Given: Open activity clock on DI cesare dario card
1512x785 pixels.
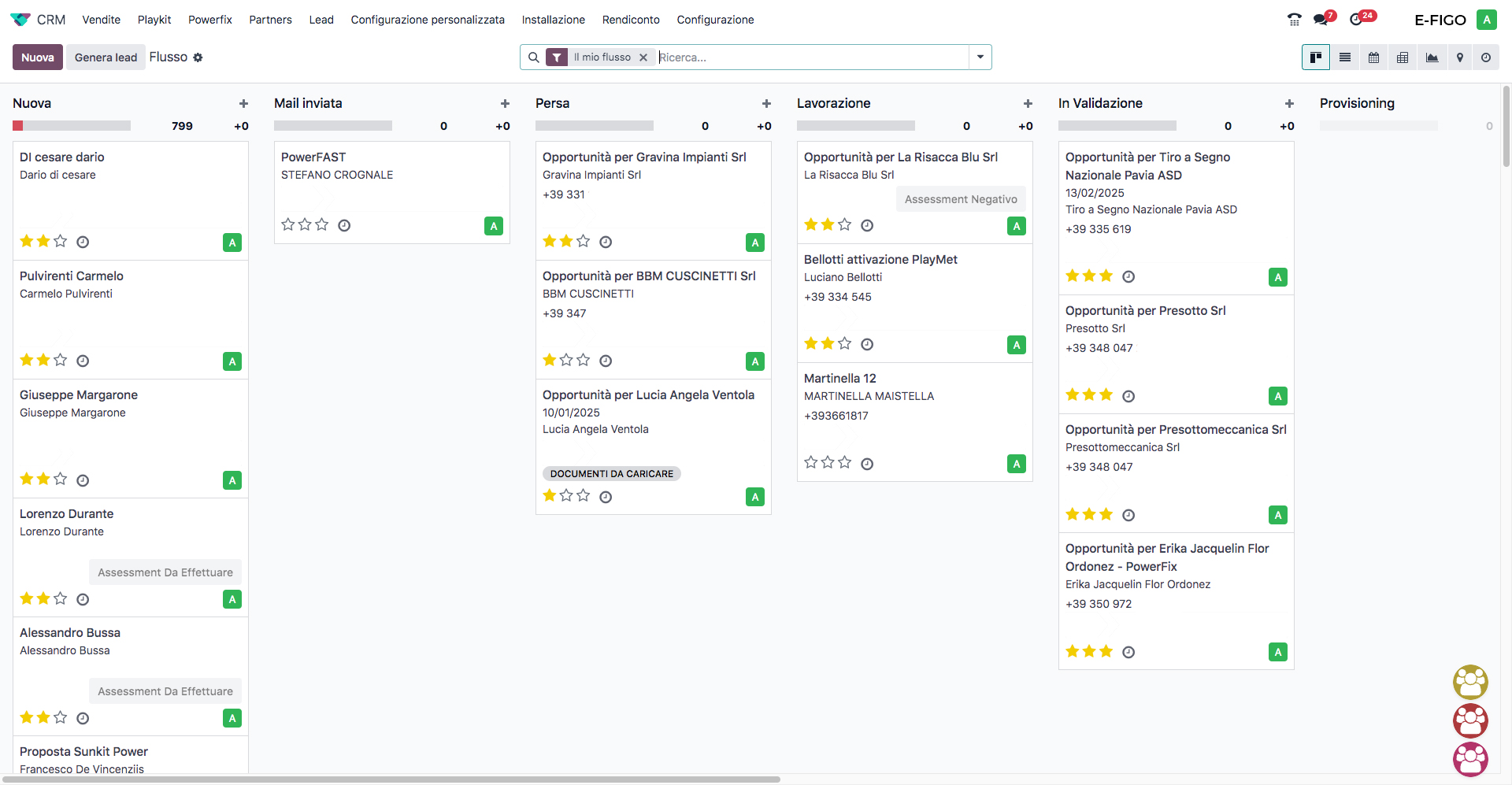Looking at the screenshot, I should pyautogui.click(x=83, y=242).
